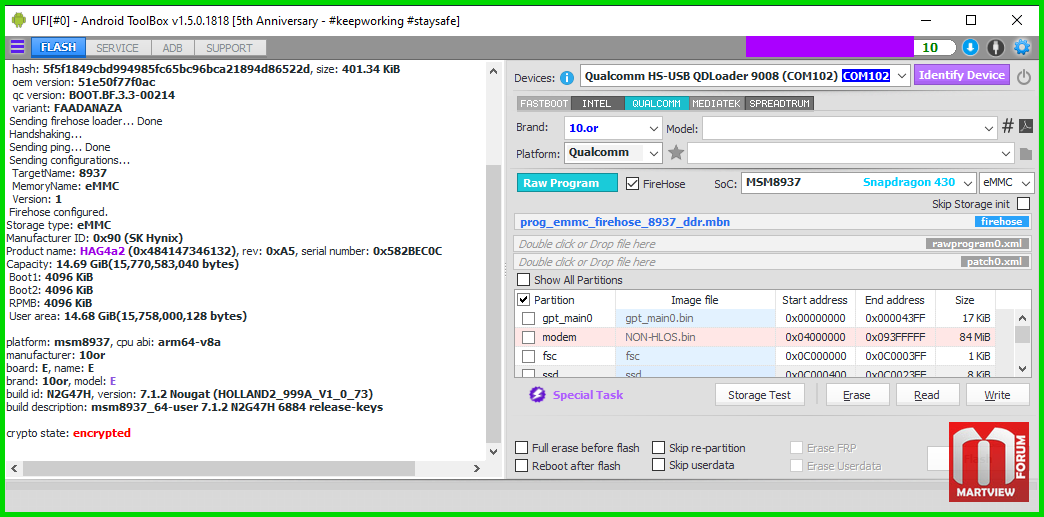Open the Devices COM port dropdown
This screenshot has height=517, width=1044.
[902, 76]
